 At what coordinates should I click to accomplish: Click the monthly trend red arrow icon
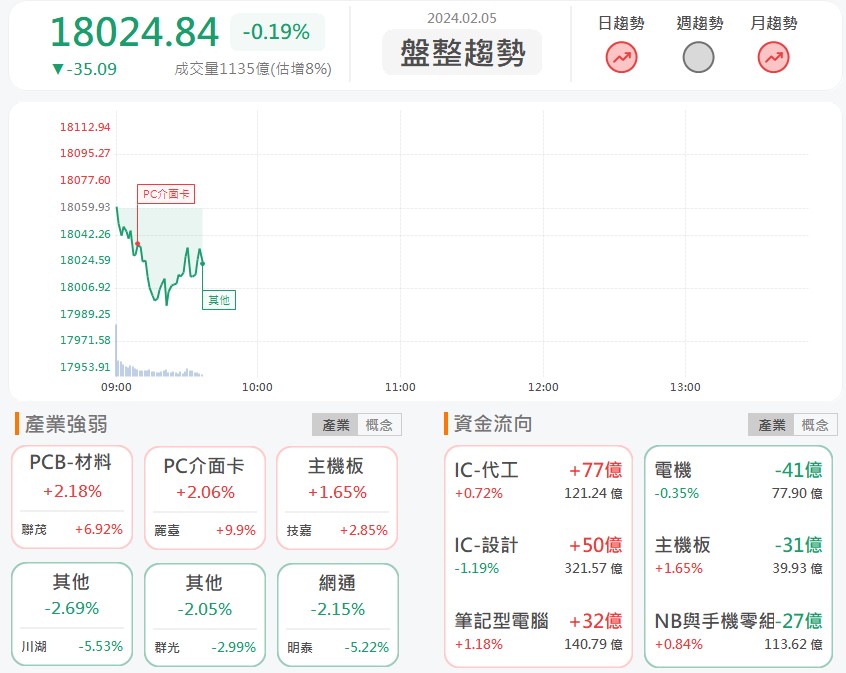click(x=773, y=58)
